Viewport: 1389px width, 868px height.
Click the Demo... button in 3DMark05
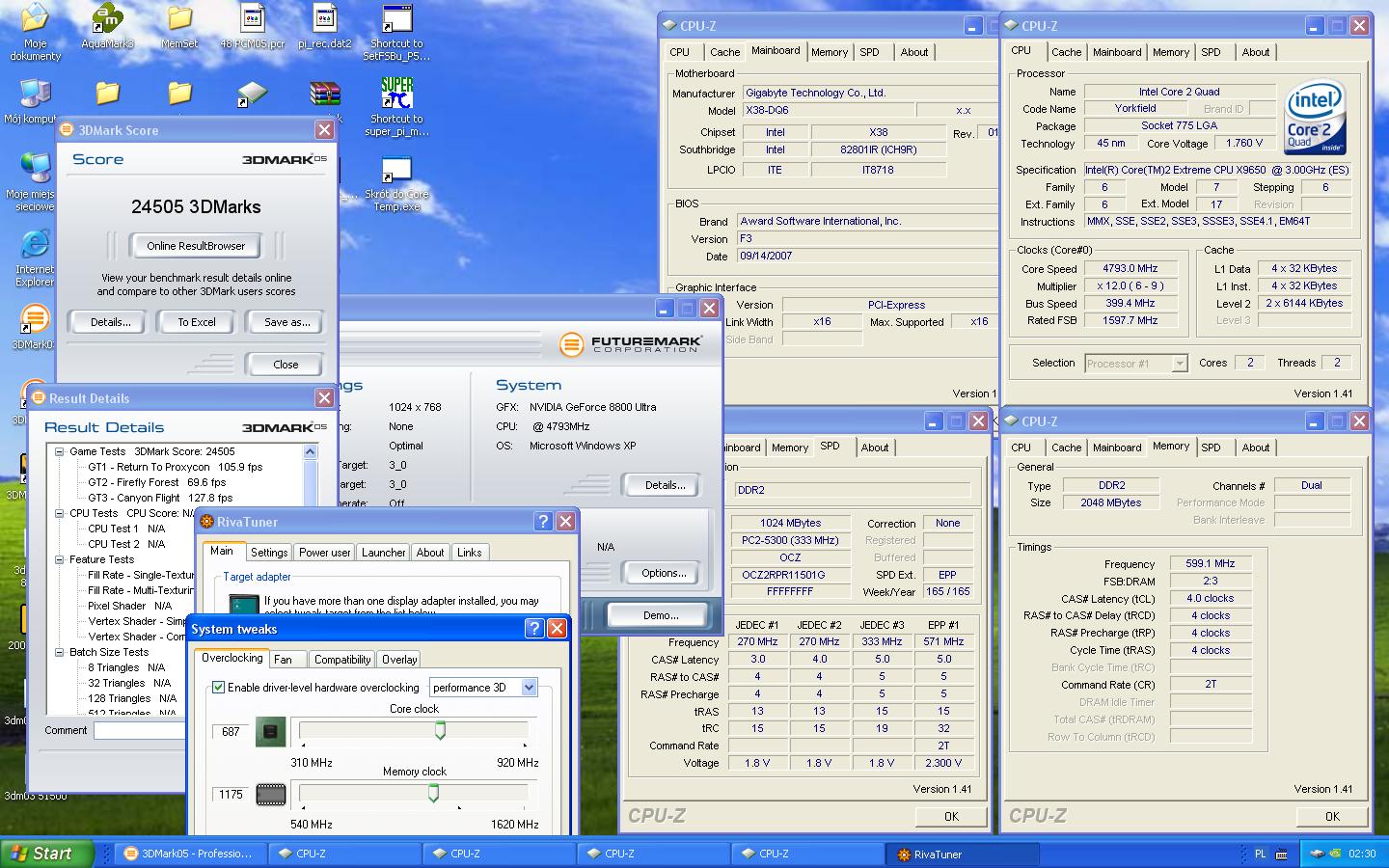(661, 615)
